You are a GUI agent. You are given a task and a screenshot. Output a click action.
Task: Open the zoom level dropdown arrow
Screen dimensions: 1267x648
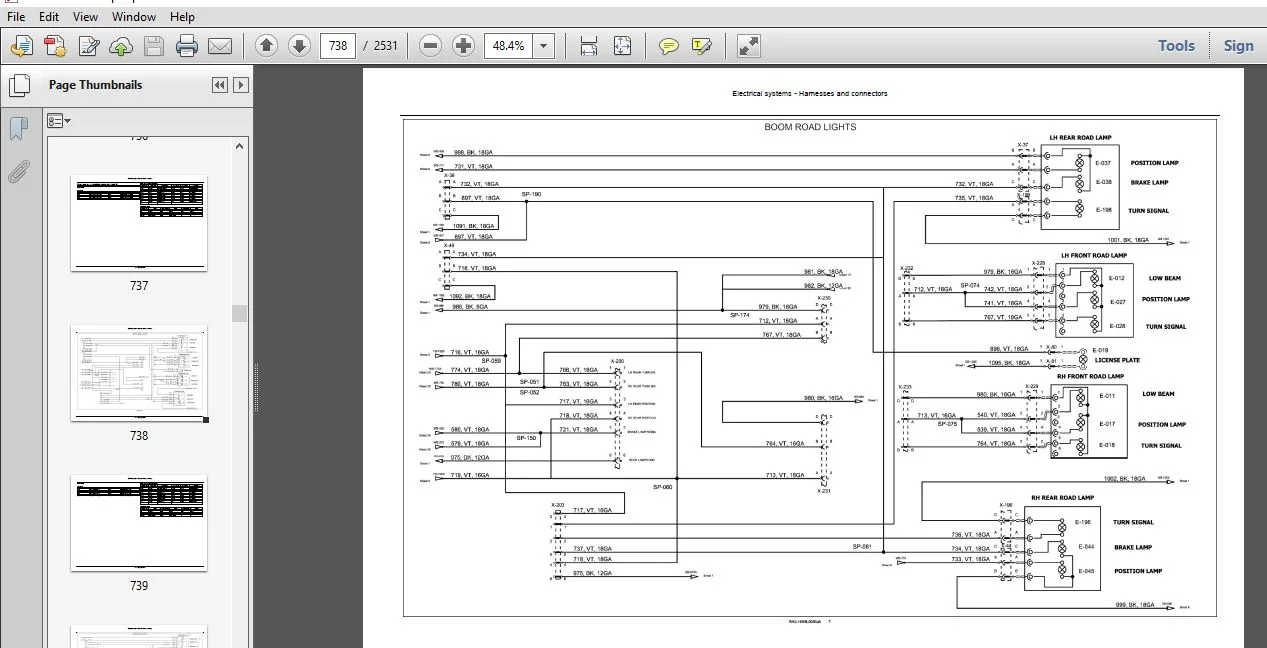pos(543,46)
